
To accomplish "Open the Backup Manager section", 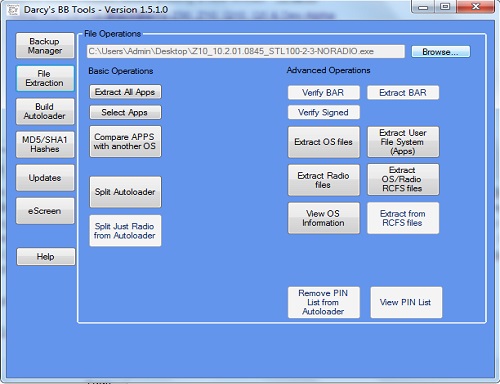I will (x=45, y=46).
